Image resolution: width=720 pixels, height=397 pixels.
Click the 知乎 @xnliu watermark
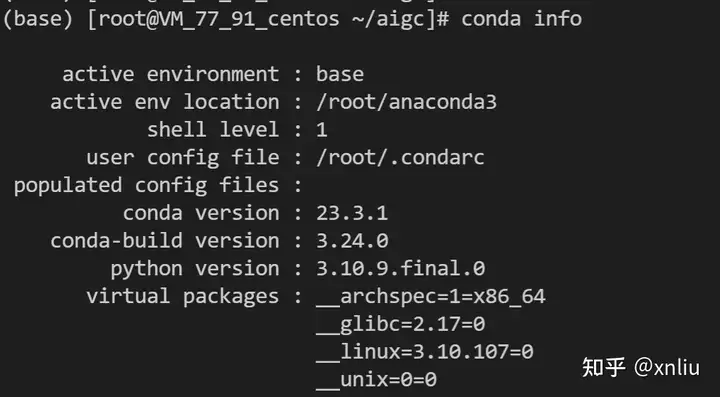(641, 368)
